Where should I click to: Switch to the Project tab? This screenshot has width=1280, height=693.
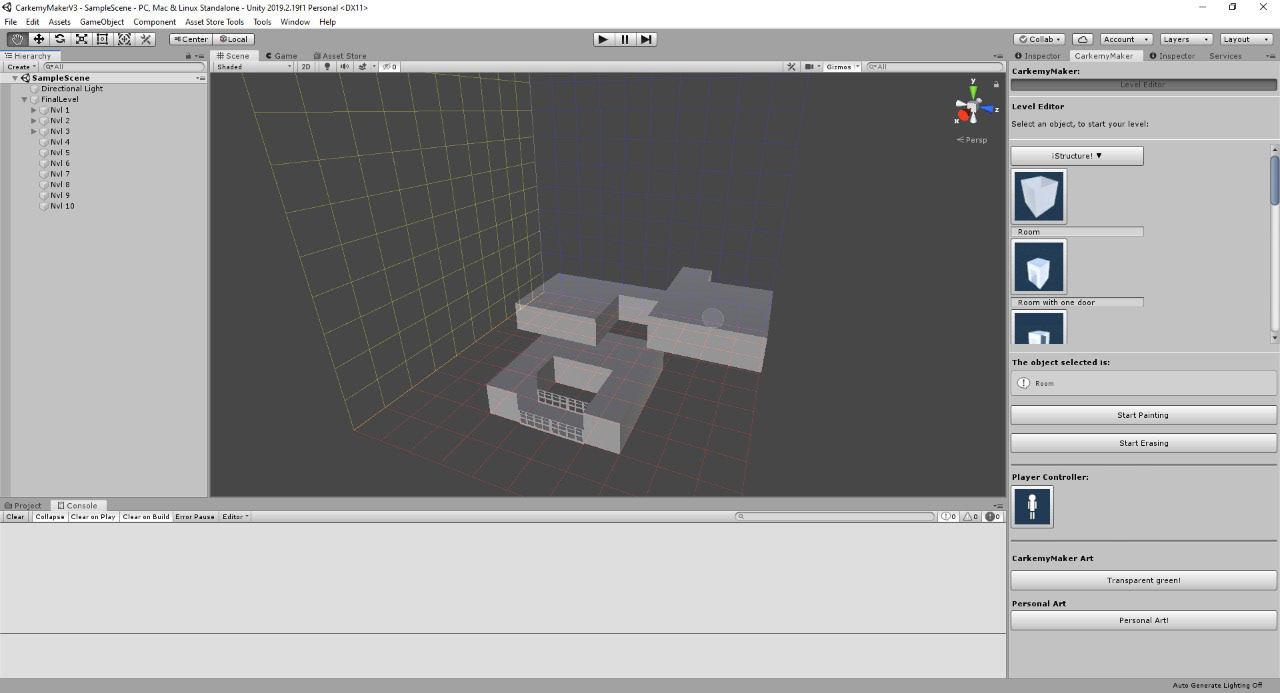(x=24, y=506)
